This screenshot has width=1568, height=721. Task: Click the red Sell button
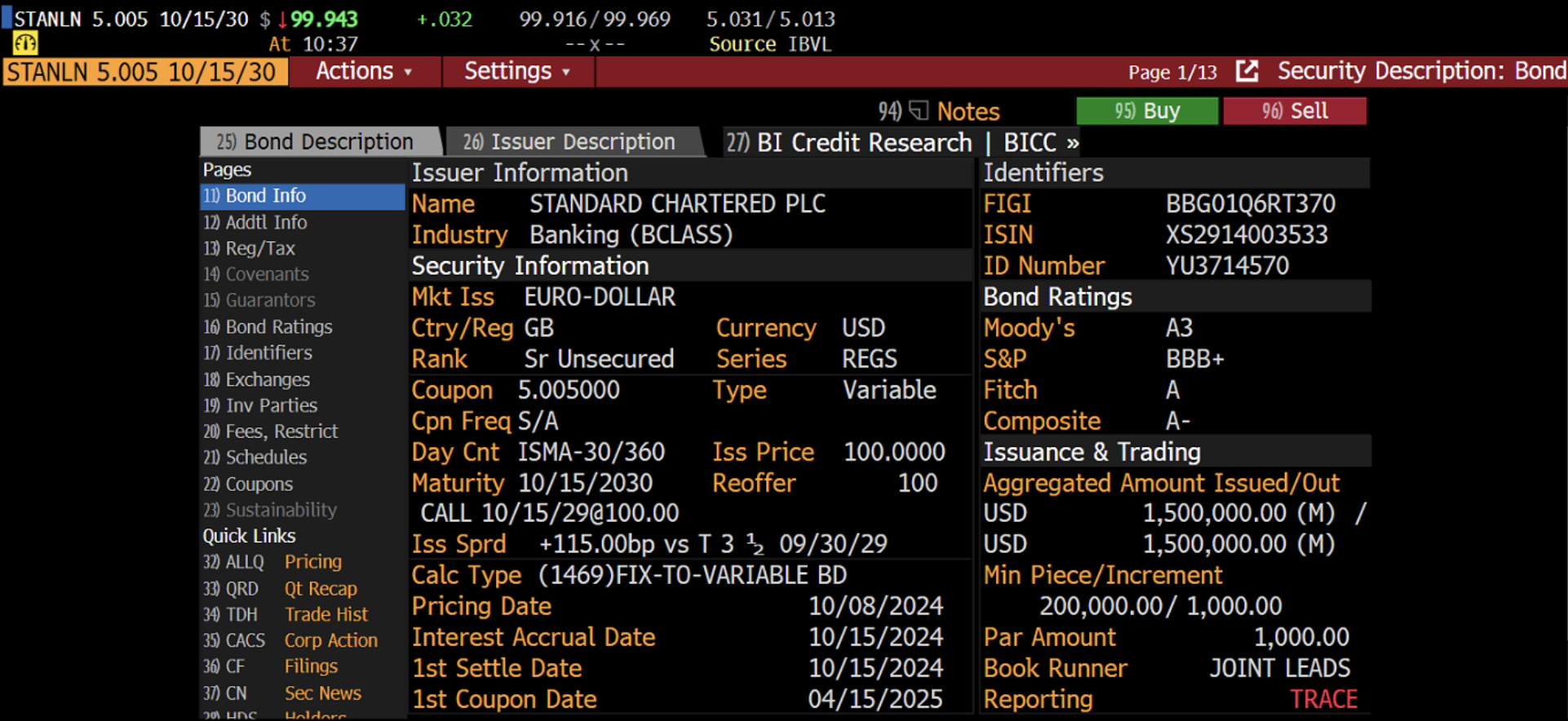1295,111
